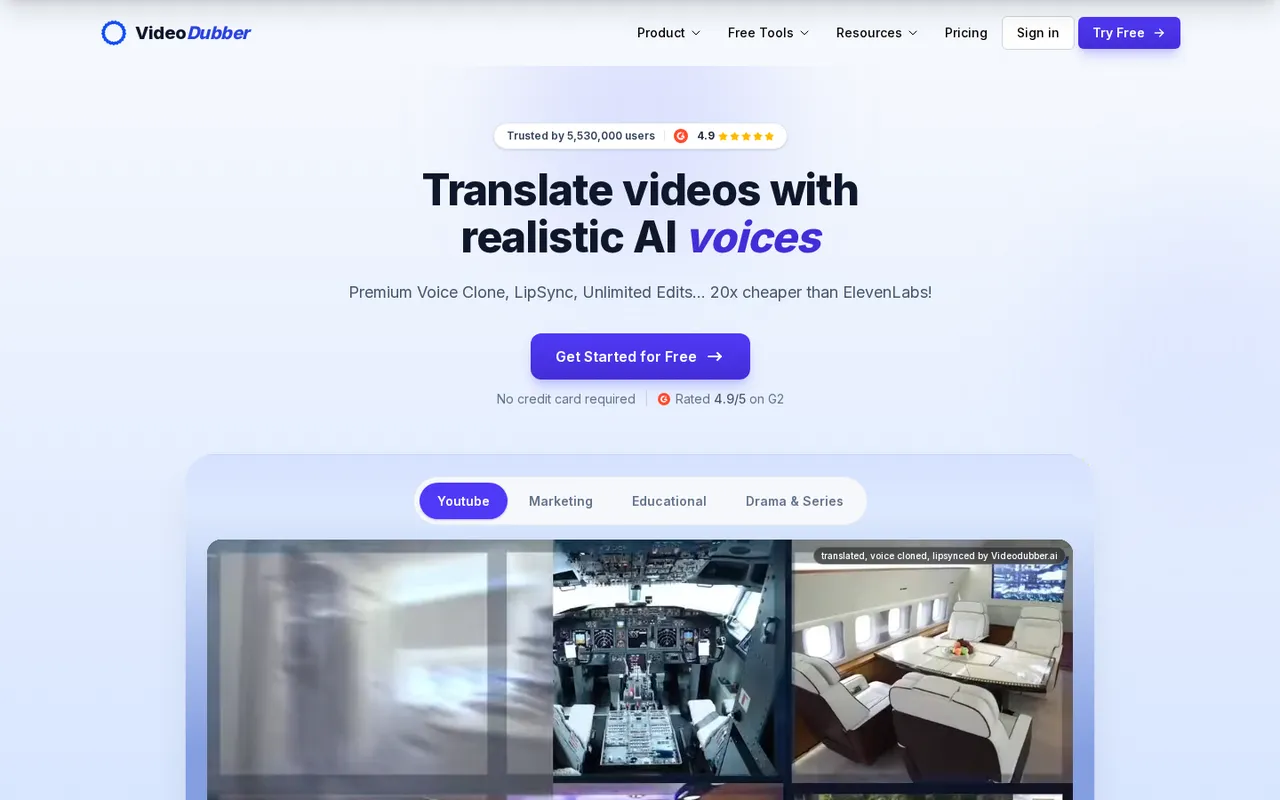Click the Try Free button
The width and height of the screenshot is (1280, 800).
coord(1129,33)
